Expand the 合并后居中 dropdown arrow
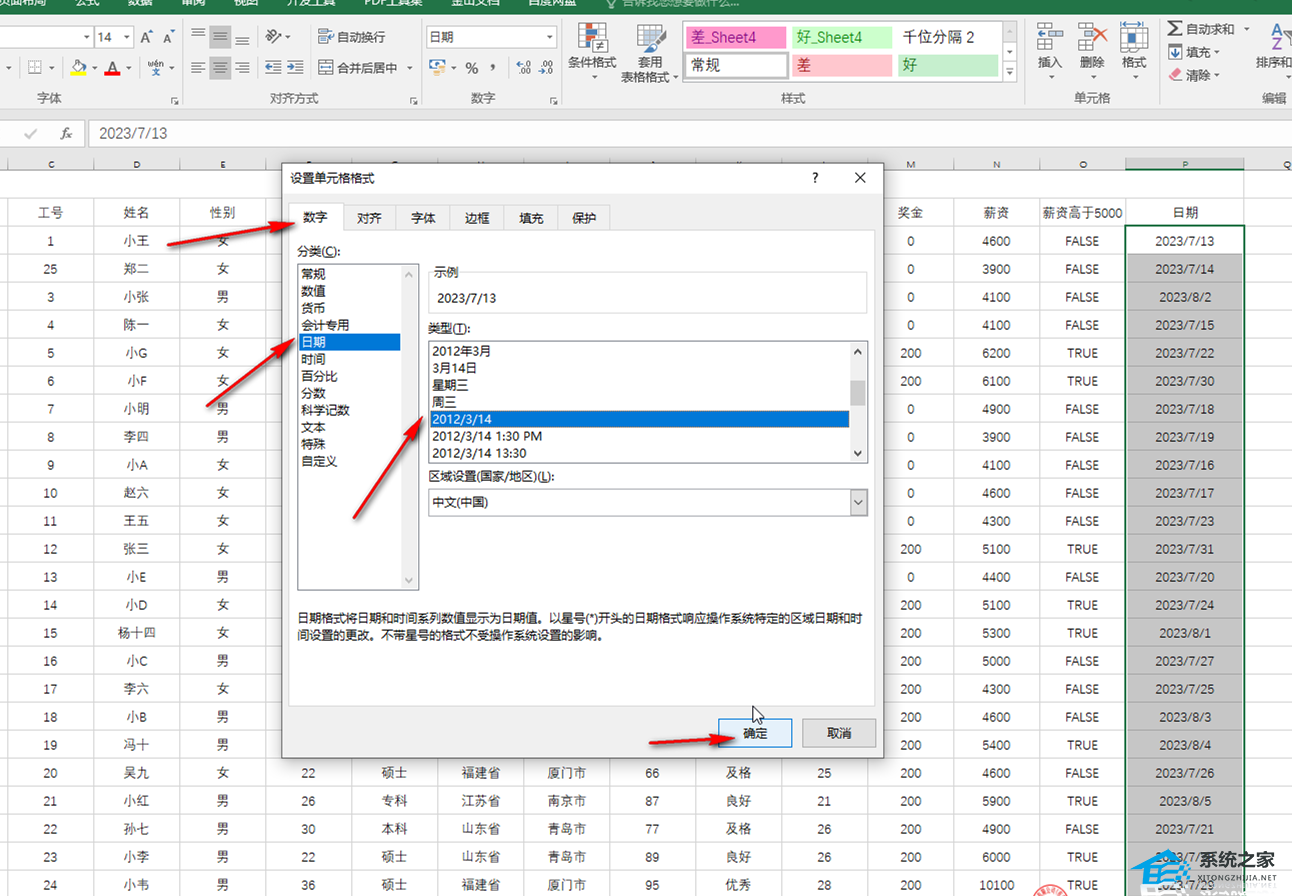Screen dimensions: 1292x896 click(x=408, y=68)
